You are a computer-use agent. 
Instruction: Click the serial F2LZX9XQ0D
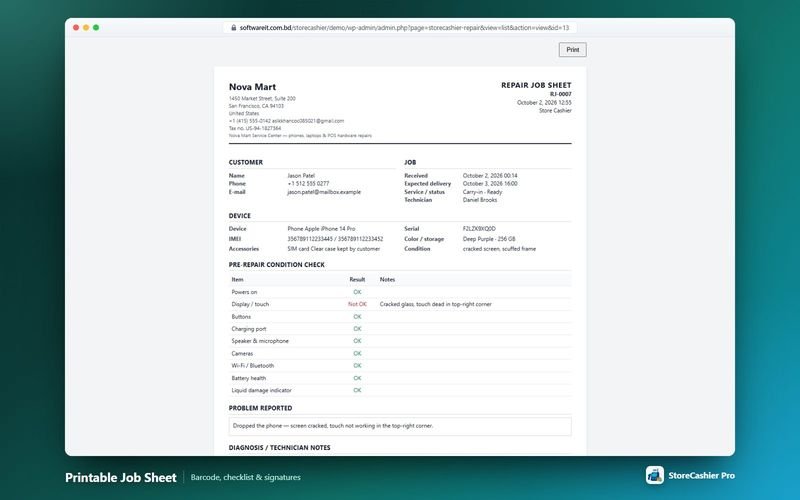pyautogui.click(x=479, y=229)
